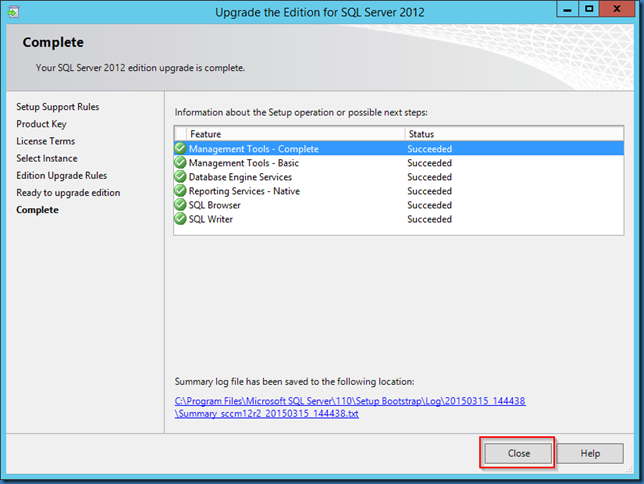Viewport: 644px width, 484px height.
Task: Click the red X window close button
Action: click(x=616, y=9)
